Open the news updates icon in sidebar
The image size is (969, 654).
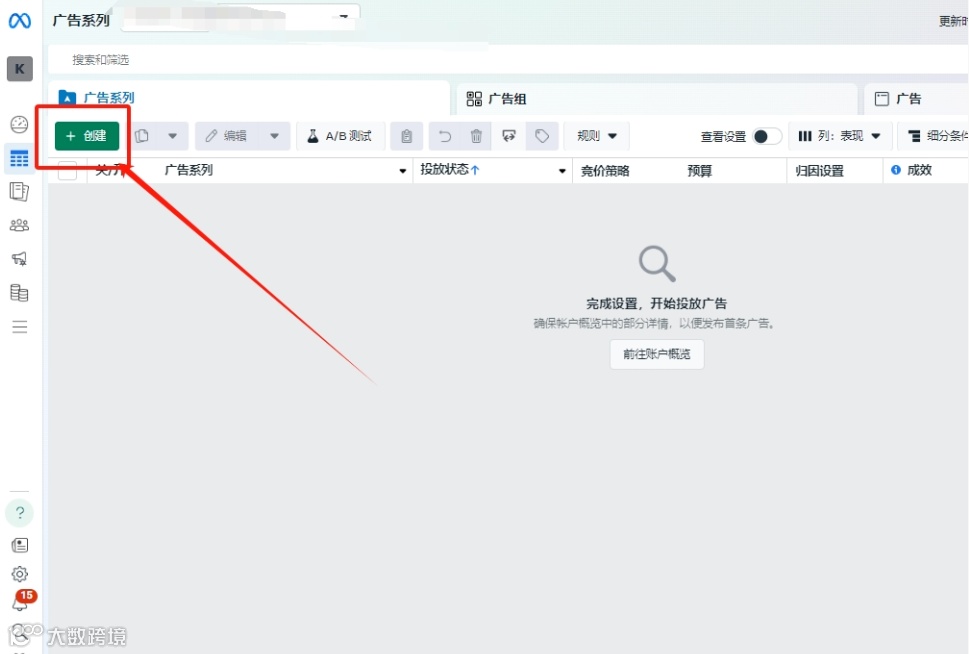tap(20, 545)
